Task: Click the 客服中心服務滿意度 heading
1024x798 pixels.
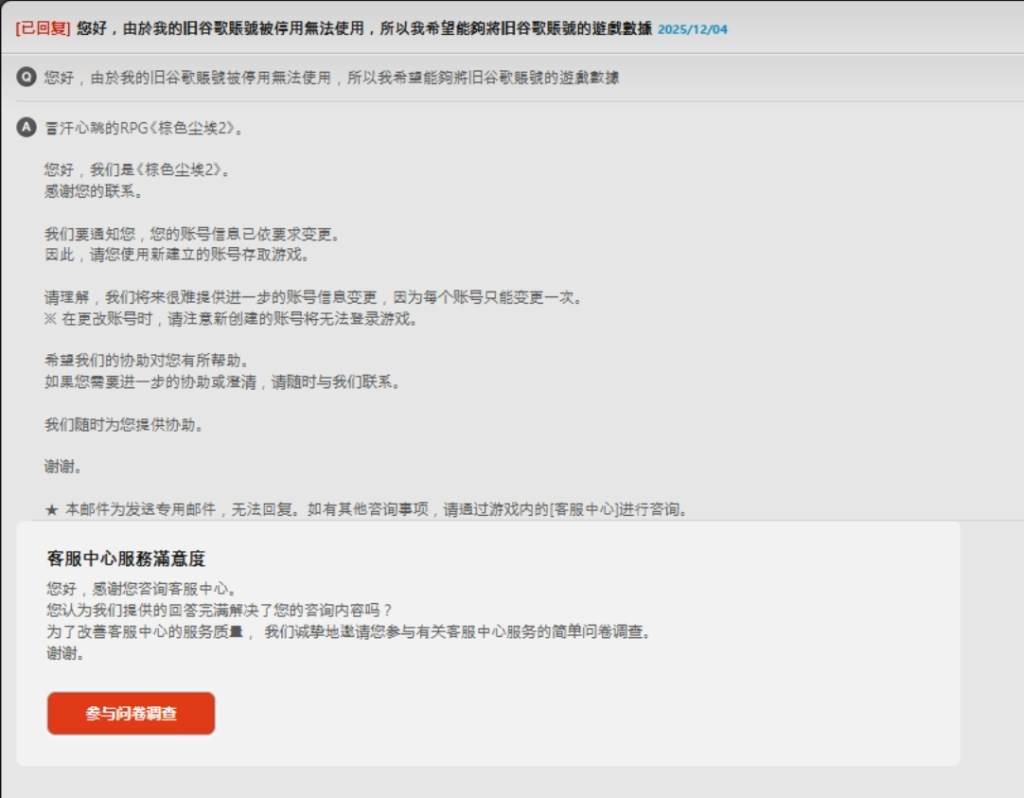Action: [x=126, y=559]
